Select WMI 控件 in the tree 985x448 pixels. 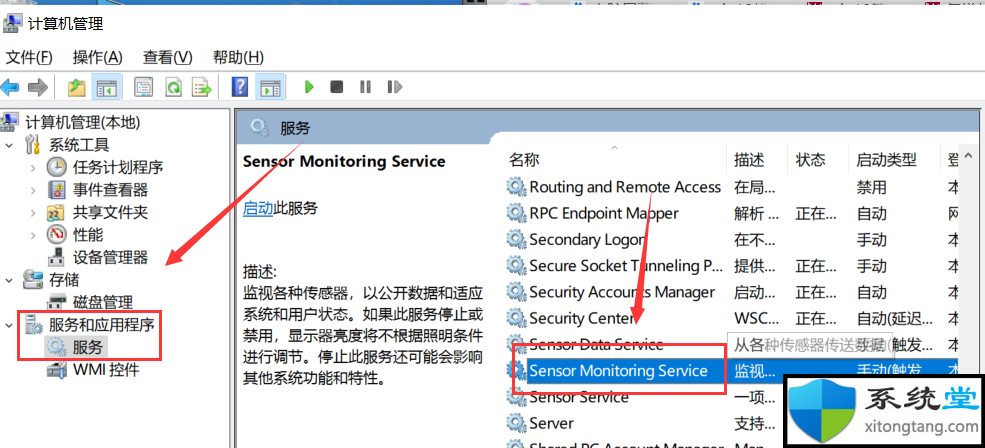click(x=106, y=369)
